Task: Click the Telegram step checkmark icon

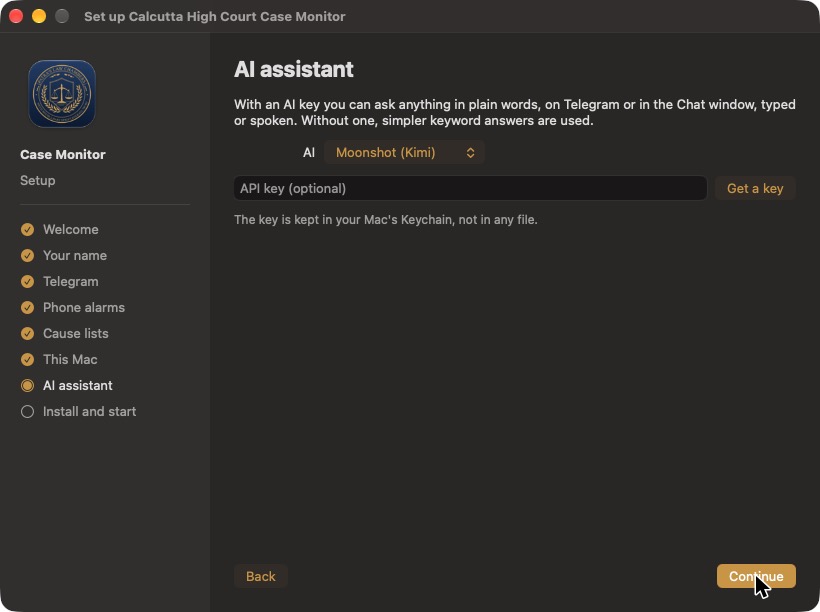Action: pos(27,281)
